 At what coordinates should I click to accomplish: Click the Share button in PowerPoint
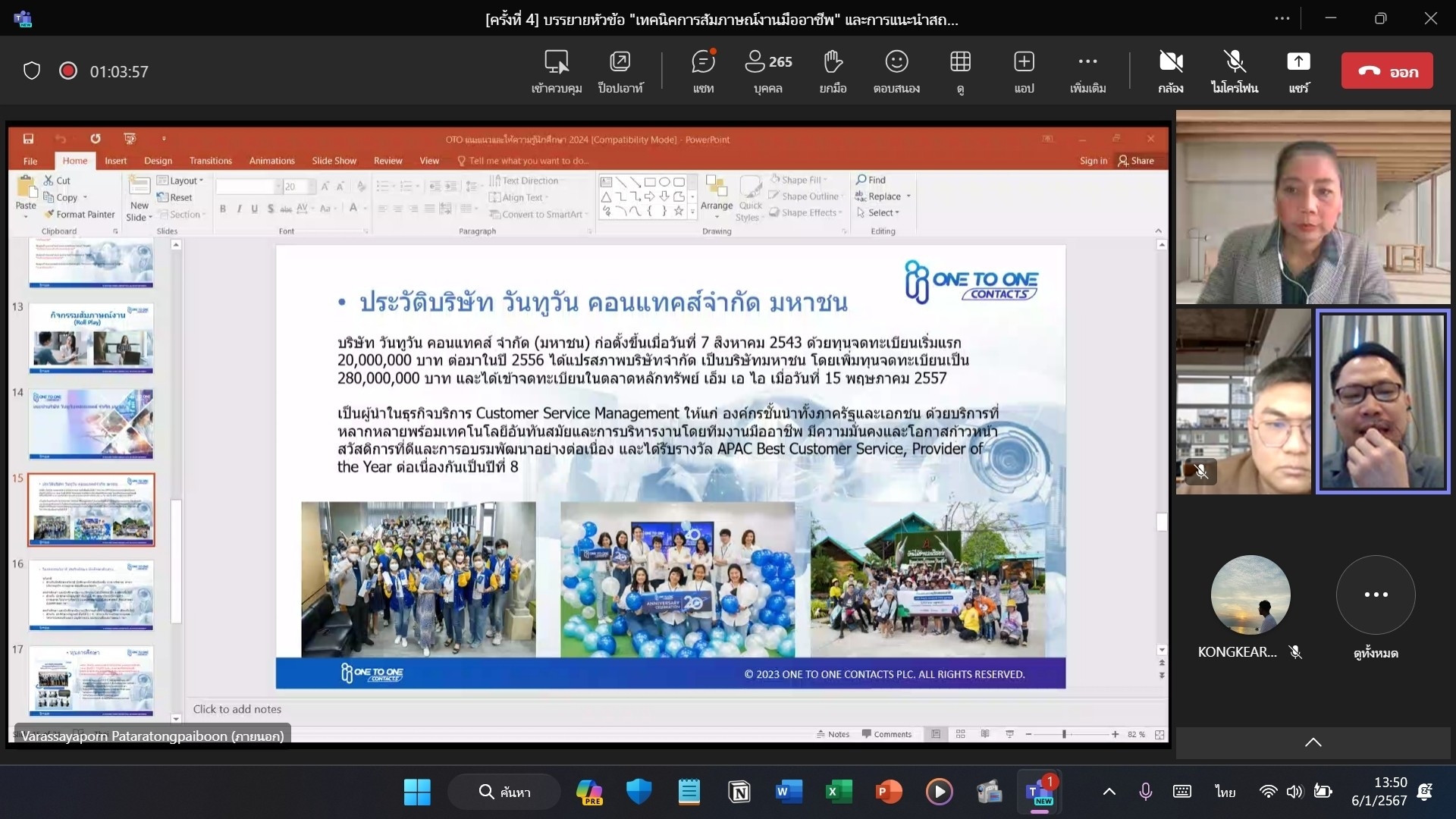(1135, 161)
